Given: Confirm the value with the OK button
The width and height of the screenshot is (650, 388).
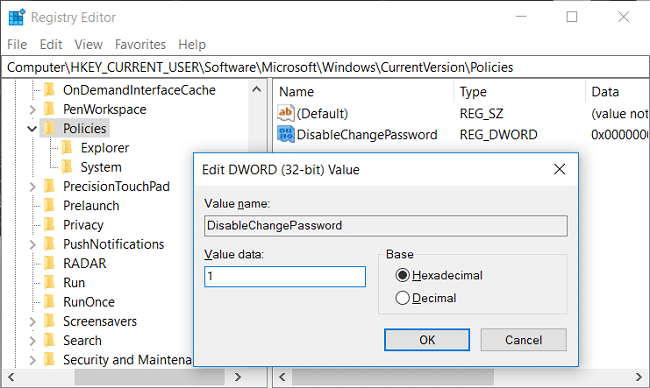Looking at the screenshot, I should click(427, 340).
